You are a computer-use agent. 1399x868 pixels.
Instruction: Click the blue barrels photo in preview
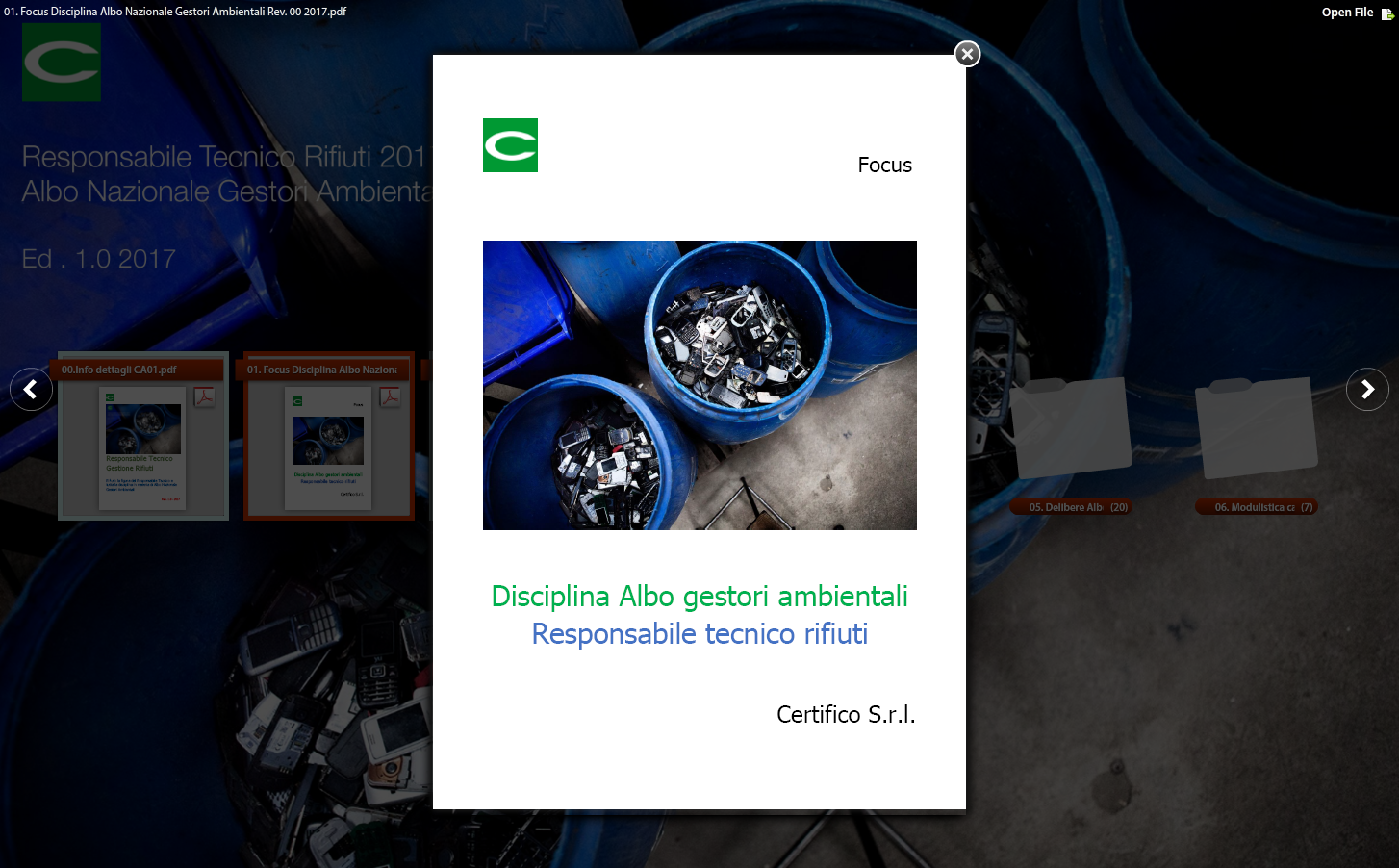point(699,385)
